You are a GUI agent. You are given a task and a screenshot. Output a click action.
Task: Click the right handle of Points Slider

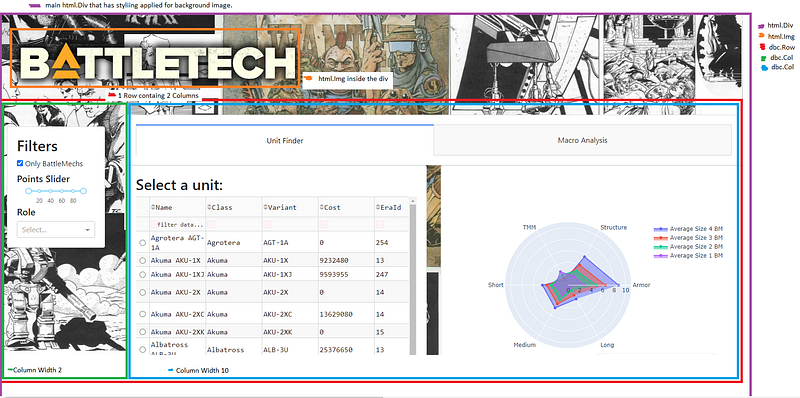click(x=83, y=191)
